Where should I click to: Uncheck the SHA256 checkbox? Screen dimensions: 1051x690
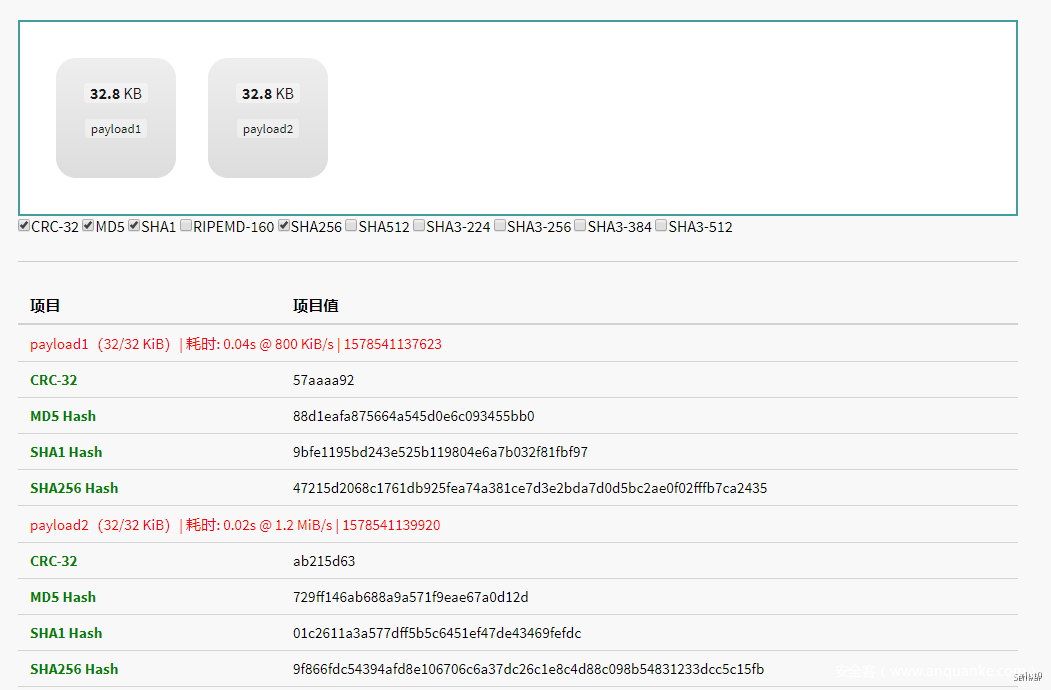point(284,226)
